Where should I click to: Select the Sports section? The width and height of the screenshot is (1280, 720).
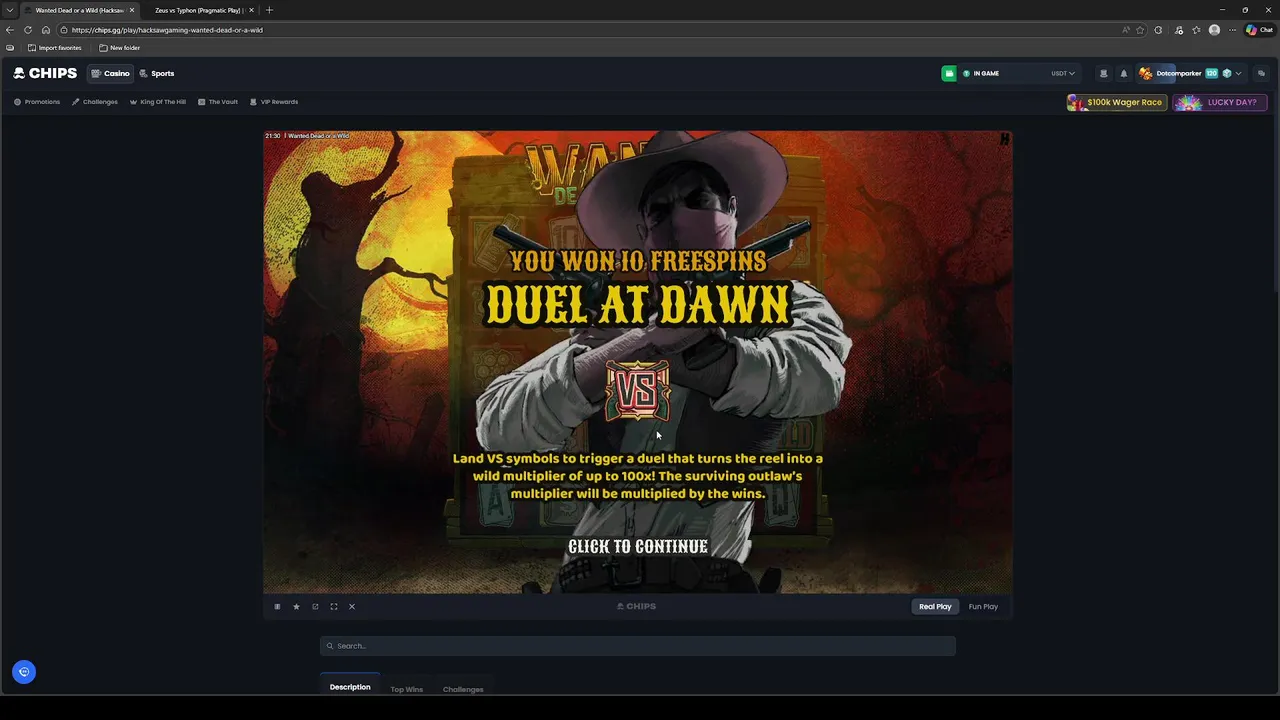tap(157, 73)
